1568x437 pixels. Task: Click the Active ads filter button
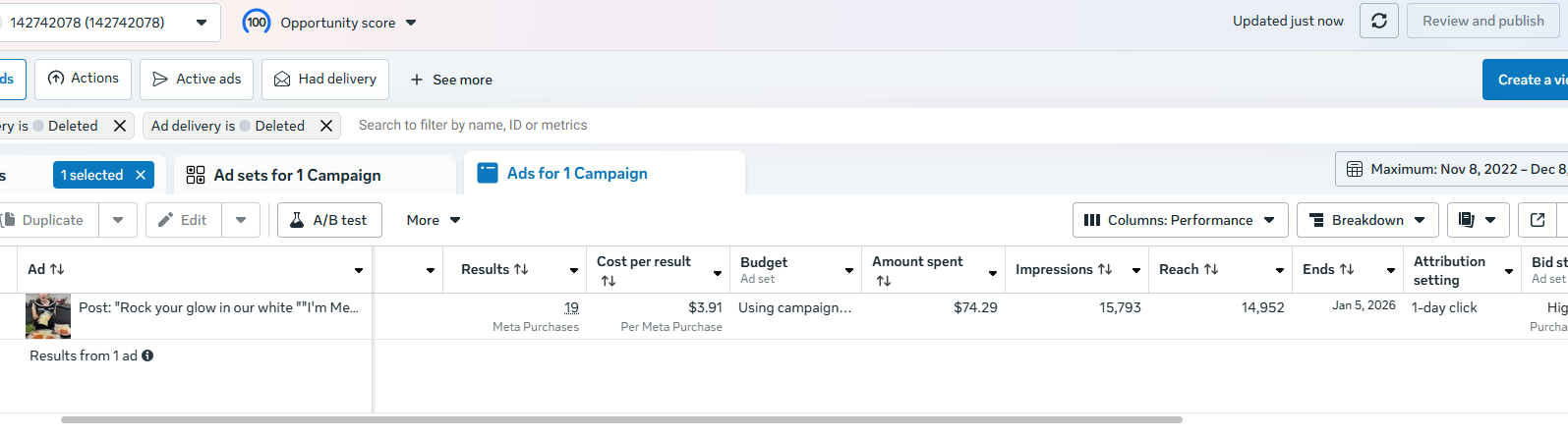[197, 79]
